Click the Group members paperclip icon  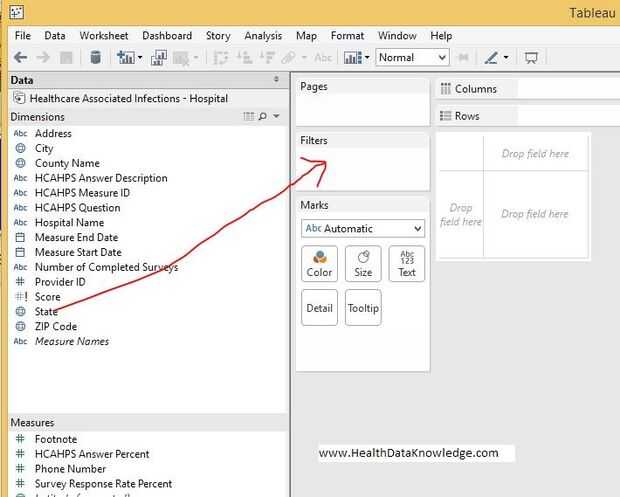[289, 58]
